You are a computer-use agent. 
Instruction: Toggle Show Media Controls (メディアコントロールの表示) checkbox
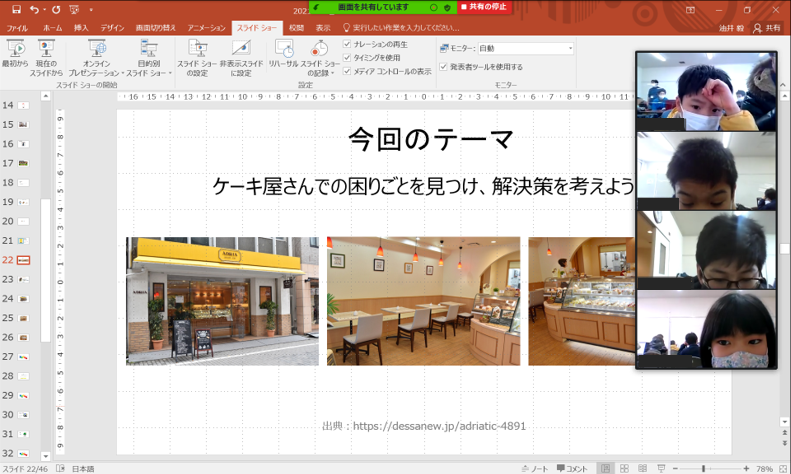pyautogui.click(x=347, y=71)
